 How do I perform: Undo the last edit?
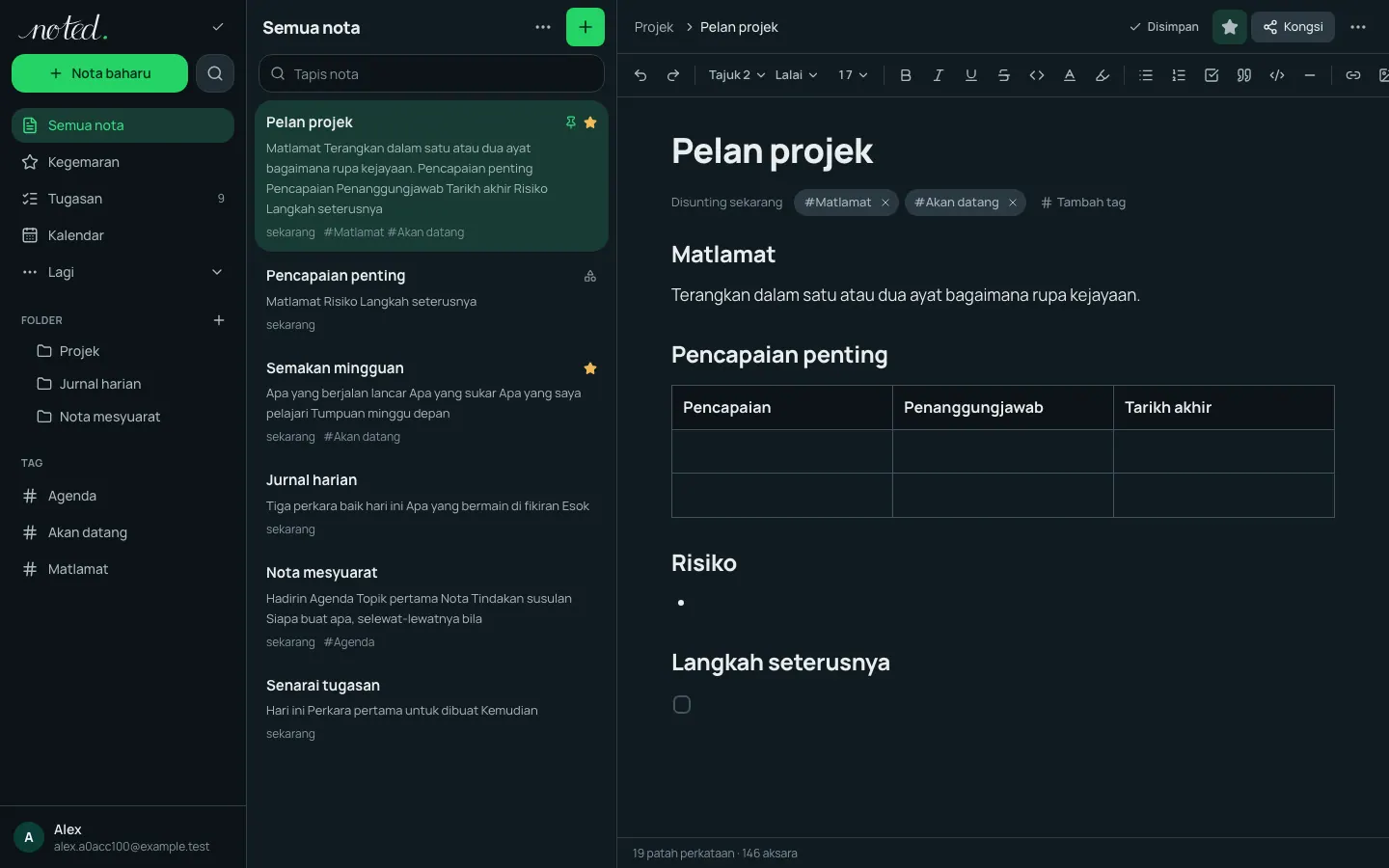coord(640,75)
